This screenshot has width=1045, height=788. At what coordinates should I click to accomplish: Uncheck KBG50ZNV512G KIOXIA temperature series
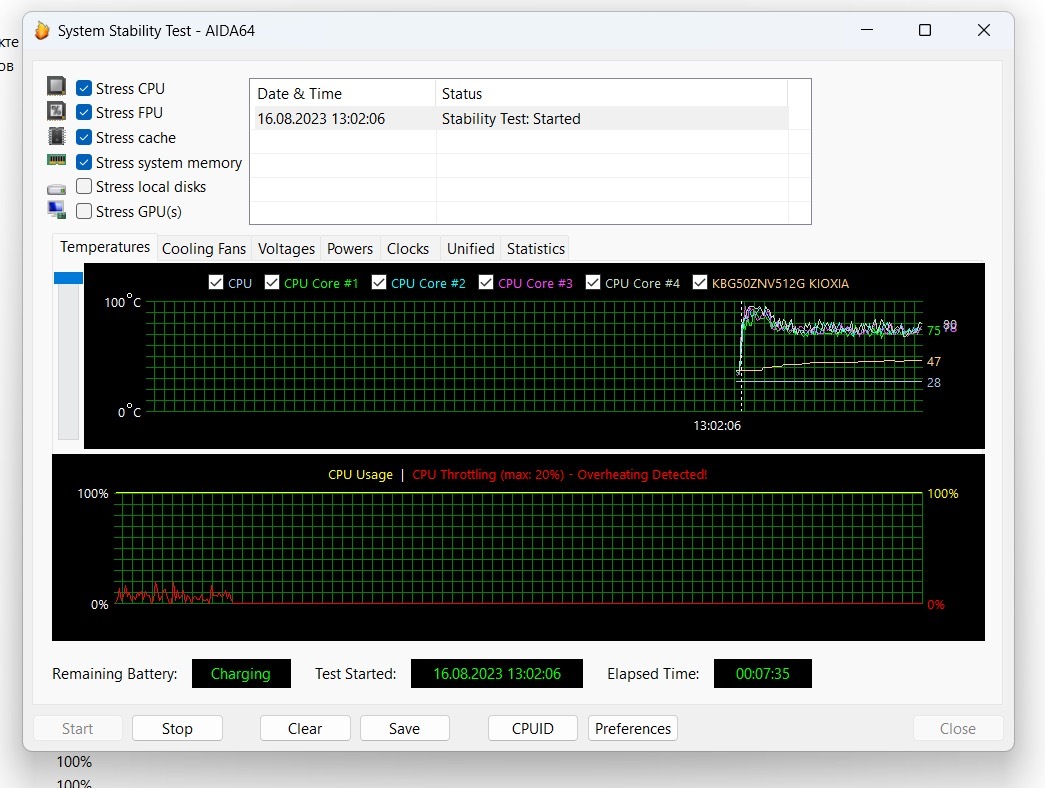(x=700, y=283)
